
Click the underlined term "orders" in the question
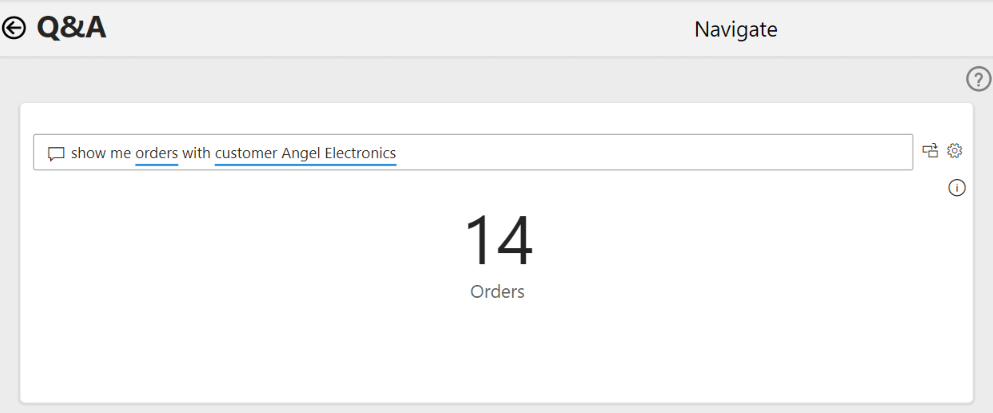(x=157, y=153)
